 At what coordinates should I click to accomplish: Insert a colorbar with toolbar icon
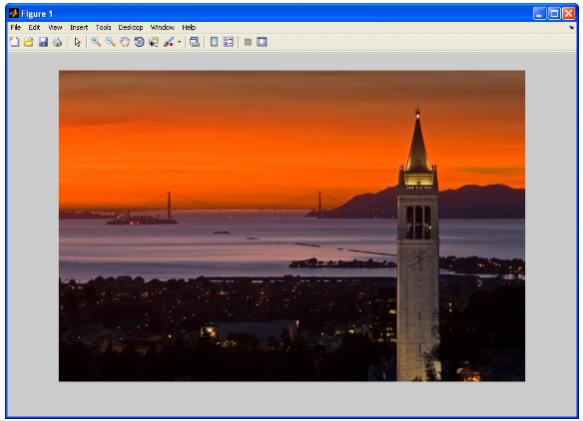[214, 42]
